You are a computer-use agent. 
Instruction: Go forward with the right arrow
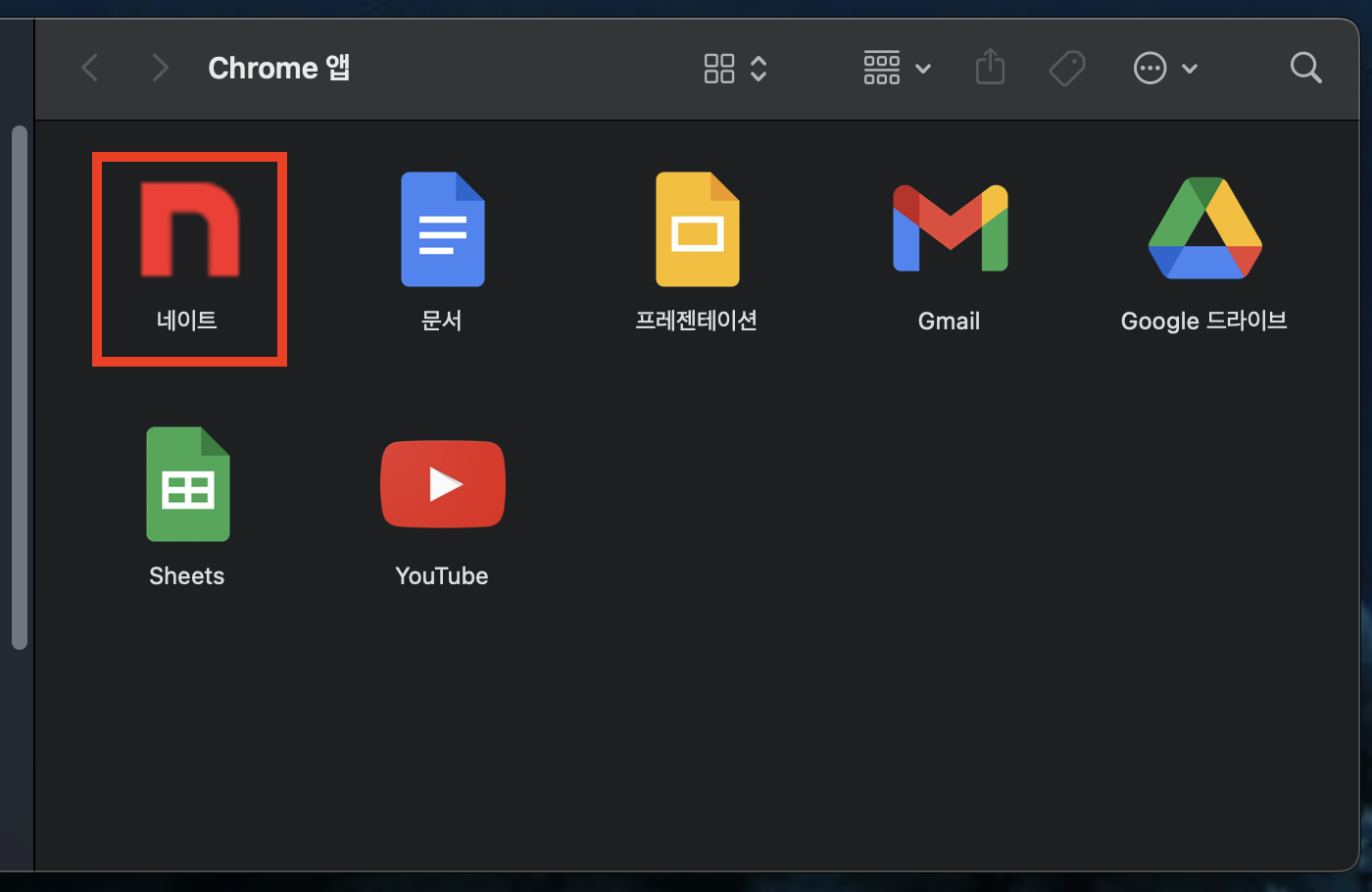160,68
